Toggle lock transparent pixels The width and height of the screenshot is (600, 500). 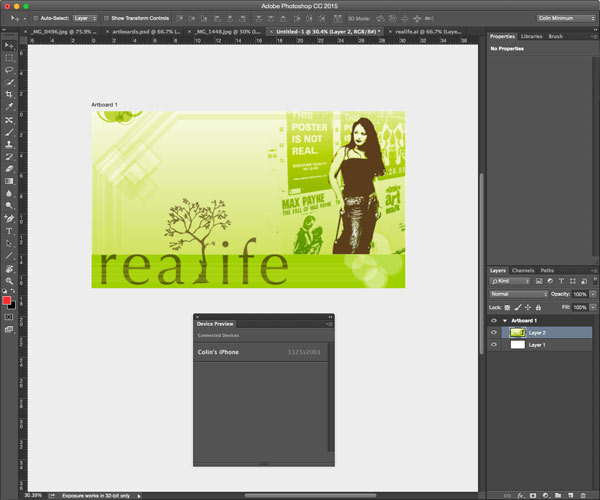pyautogui.click(x=507, y=307)
